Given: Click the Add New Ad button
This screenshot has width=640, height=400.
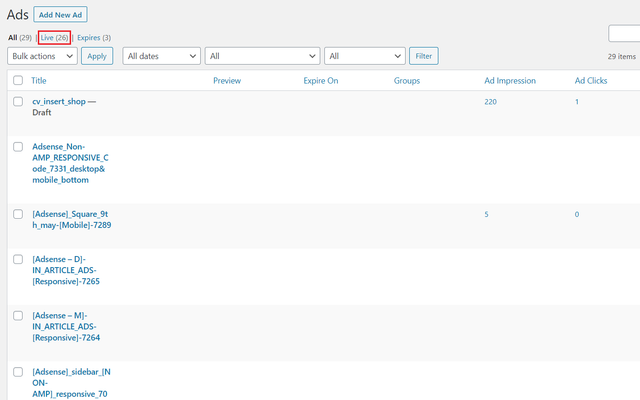Looking at the screenshot, I should click(x=60, y=15).
